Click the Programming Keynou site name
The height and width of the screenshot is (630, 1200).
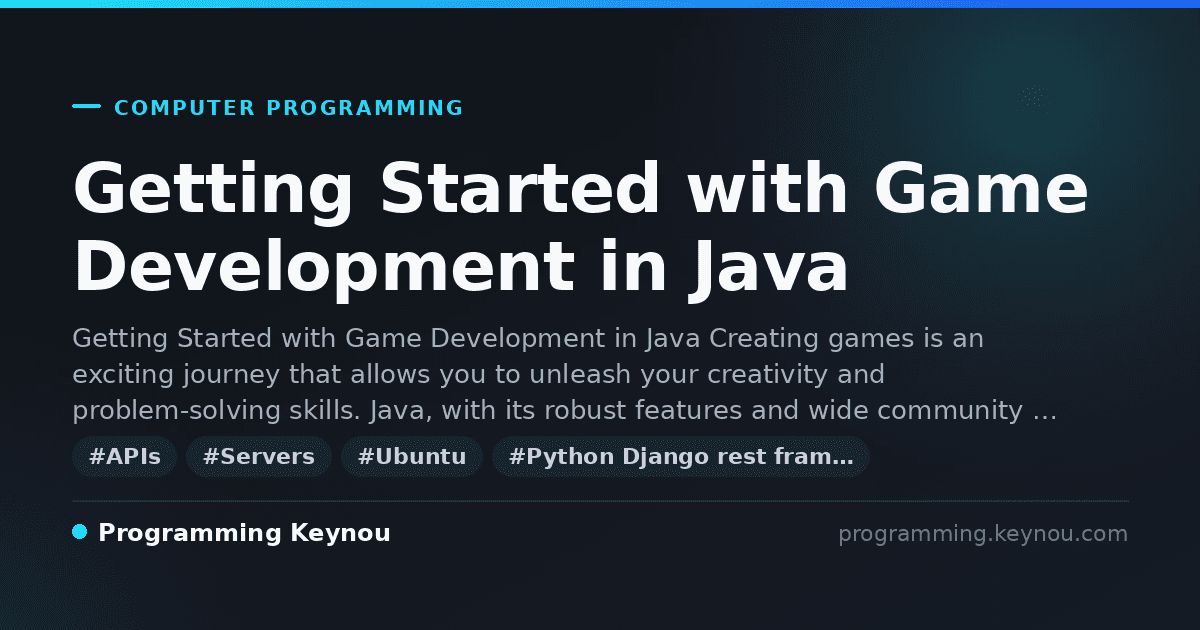pyautogui.click(x=244, y=533)
